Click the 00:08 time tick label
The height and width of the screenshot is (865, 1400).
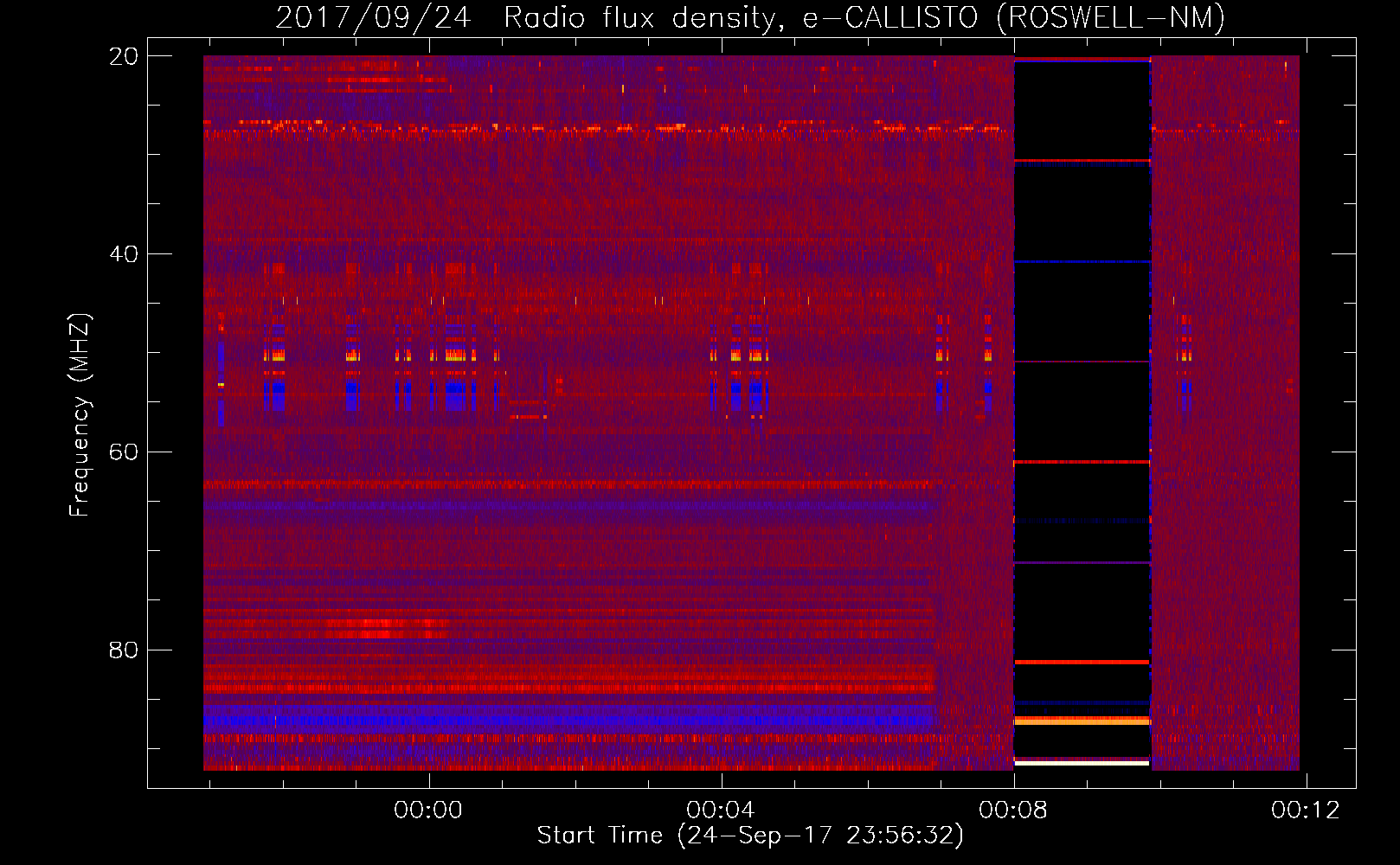[1013, 811]
